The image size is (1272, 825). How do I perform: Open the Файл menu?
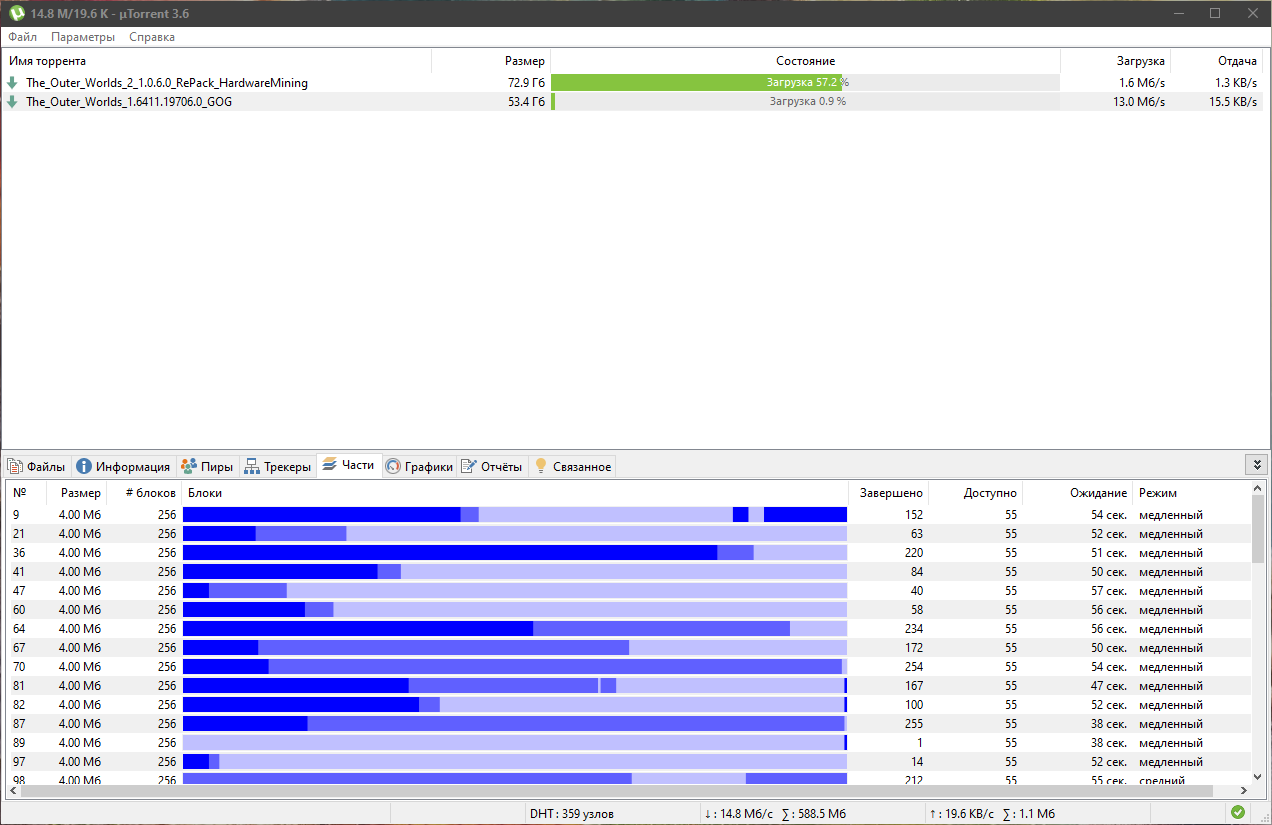[23, 37]
